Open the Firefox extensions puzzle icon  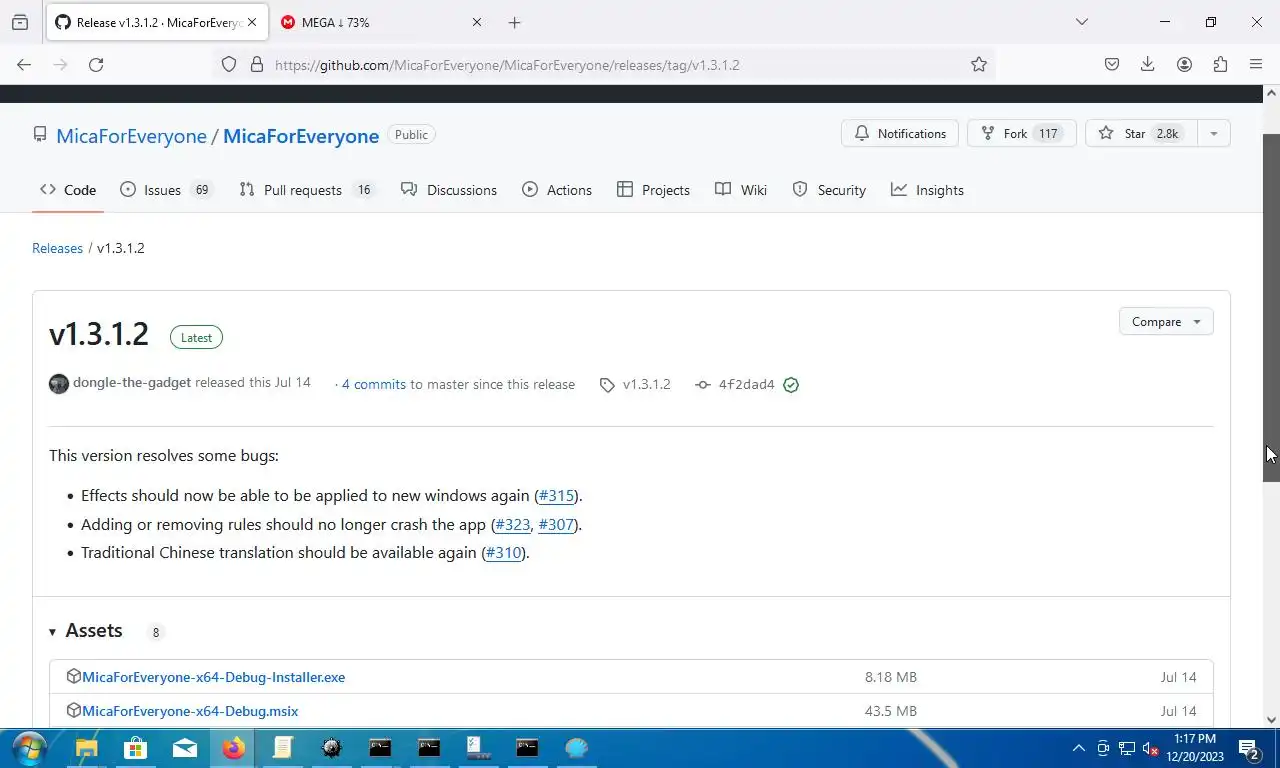[x=1220, y=64]
